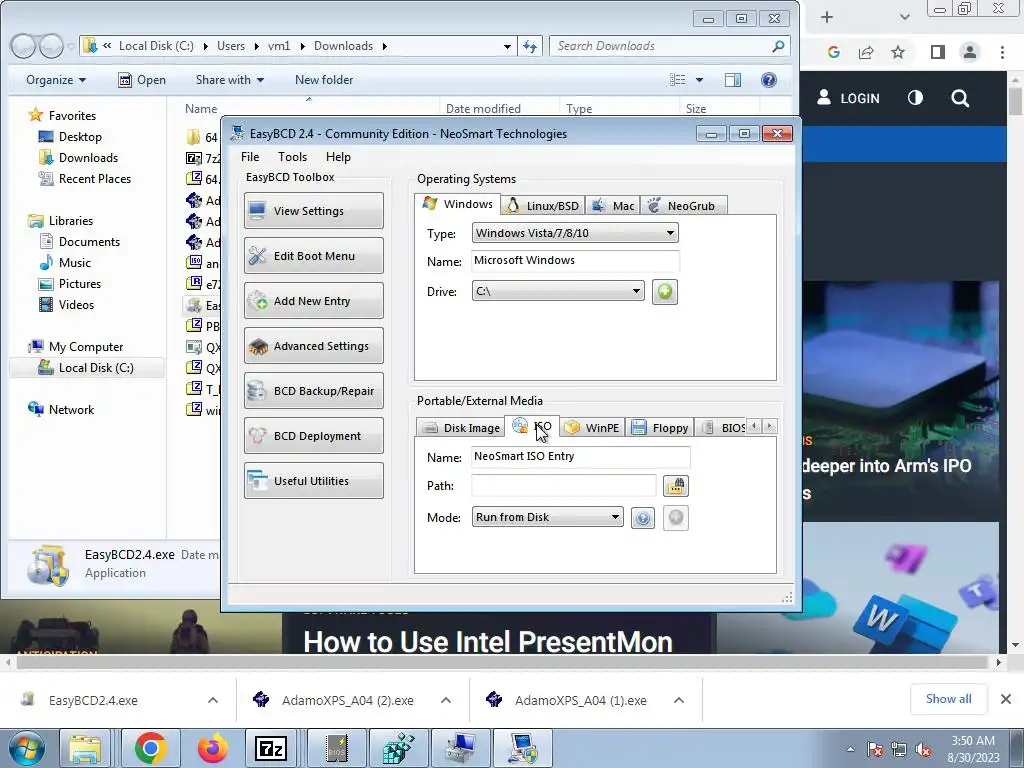The height and width of the screenshot is (768, 1024).
Task: Select Local Disk (C:) in sidebar
Action: point(87,368)
